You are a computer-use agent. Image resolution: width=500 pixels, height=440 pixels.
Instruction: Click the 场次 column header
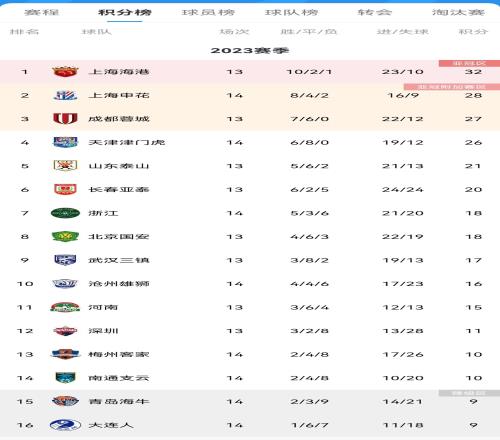234,32
